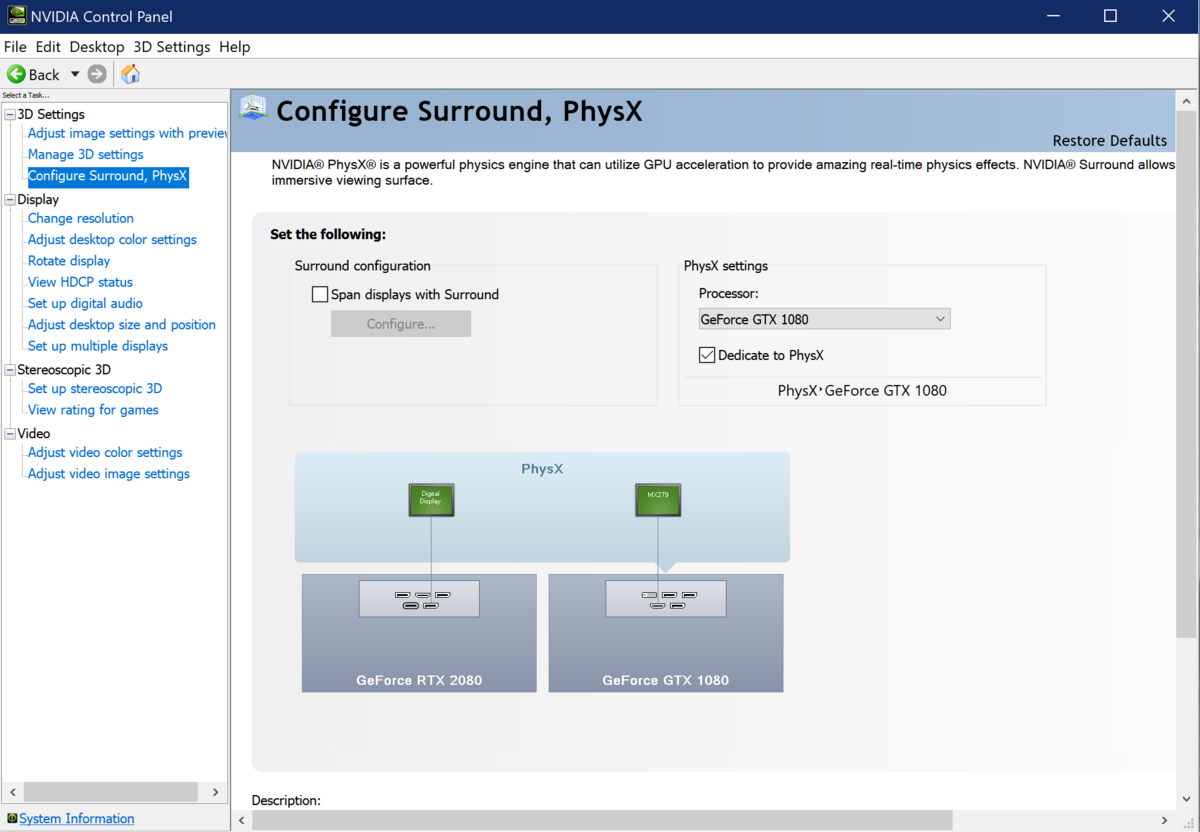
Task: Open System Information link
Action: [77, 818]
